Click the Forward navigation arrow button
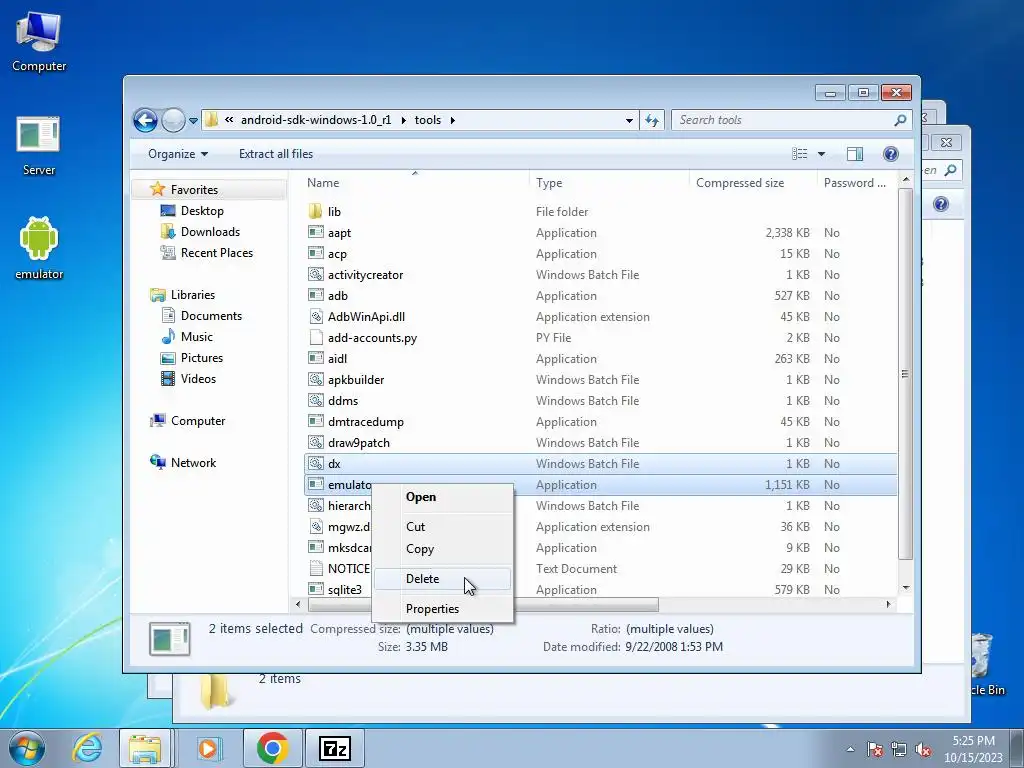1024x768 pixels. tap(172, 120)
